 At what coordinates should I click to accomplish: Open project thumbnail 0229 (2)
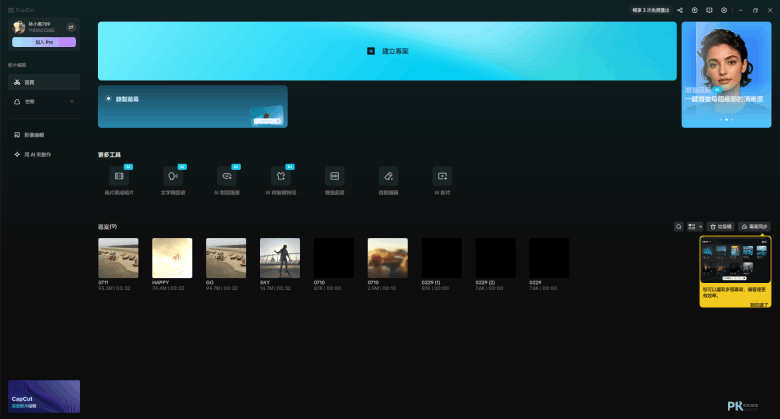tap(495, 258)
